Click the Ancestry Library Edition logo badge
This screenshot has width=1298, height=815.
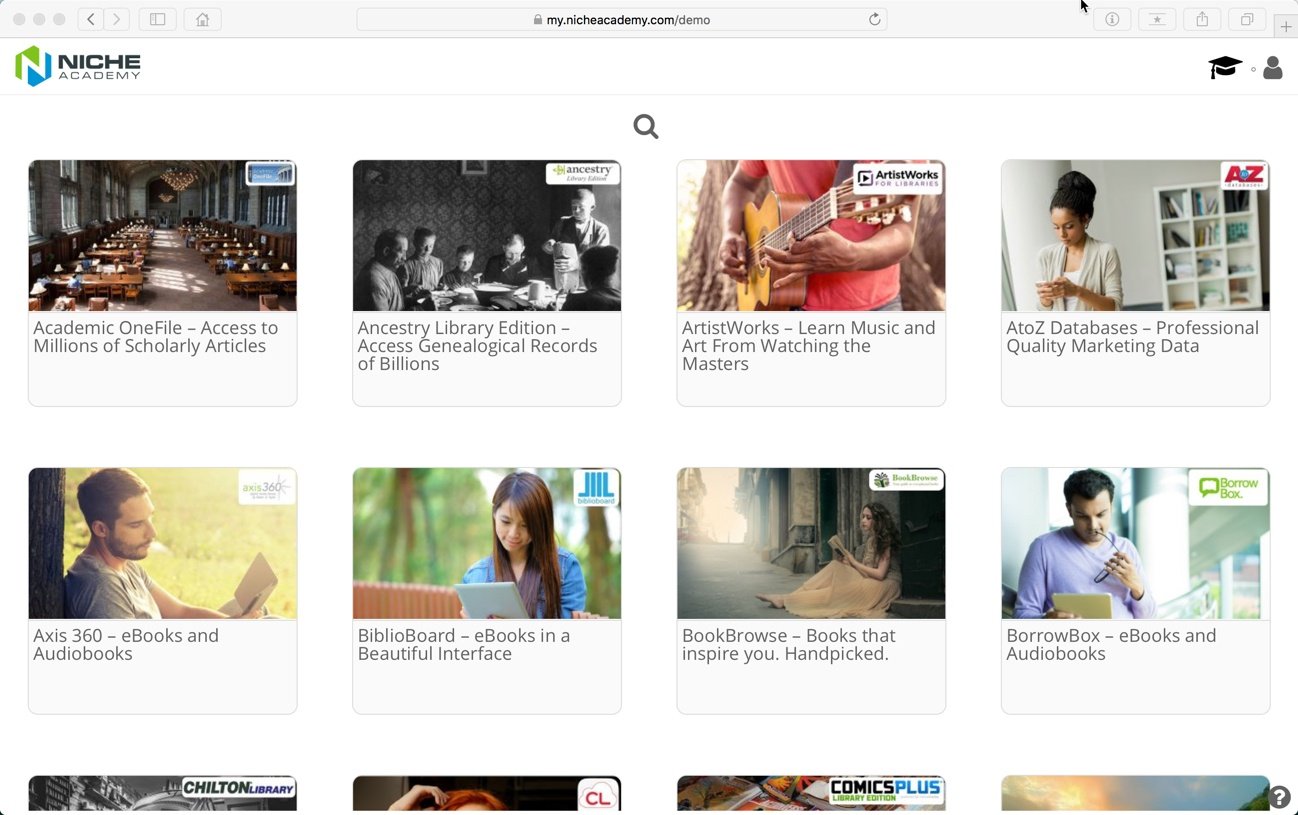point(582,174)
